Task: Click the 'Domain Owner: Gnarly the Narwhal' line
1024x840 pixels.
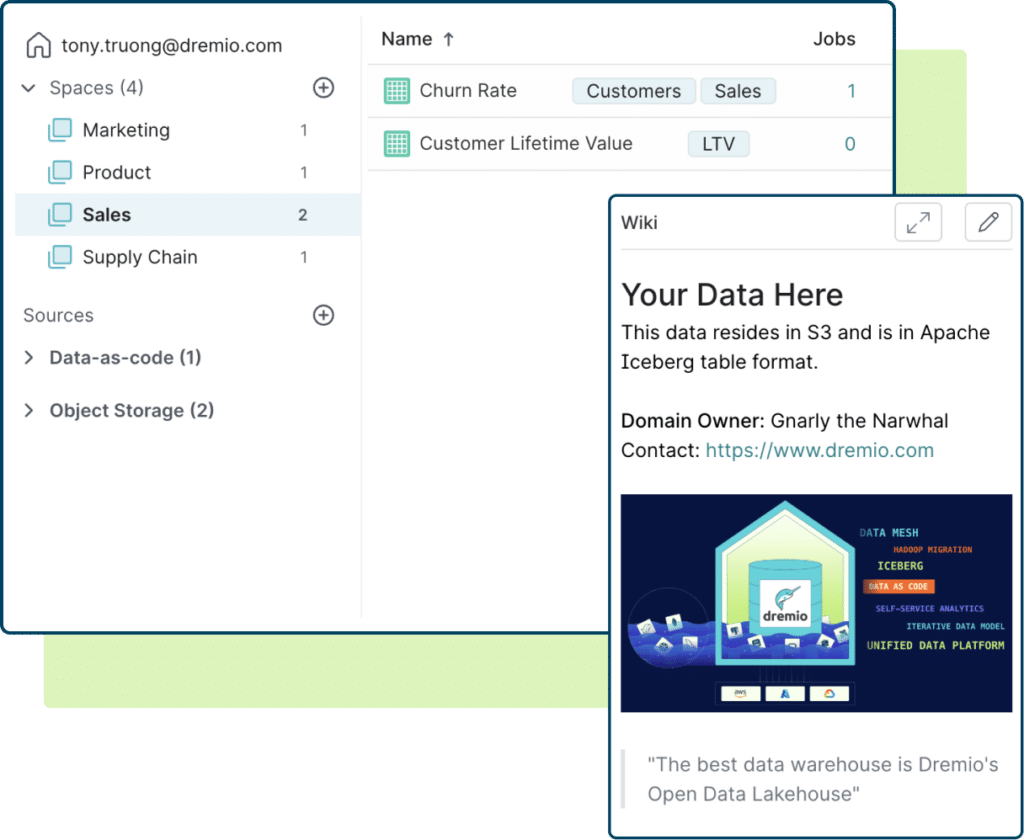Action: click(x=784, y=421)
